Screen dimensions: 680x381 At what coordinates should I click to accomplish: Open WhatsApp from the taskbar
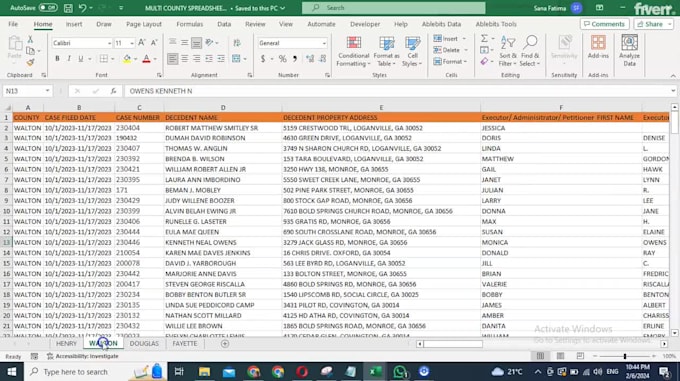(400, 372)
